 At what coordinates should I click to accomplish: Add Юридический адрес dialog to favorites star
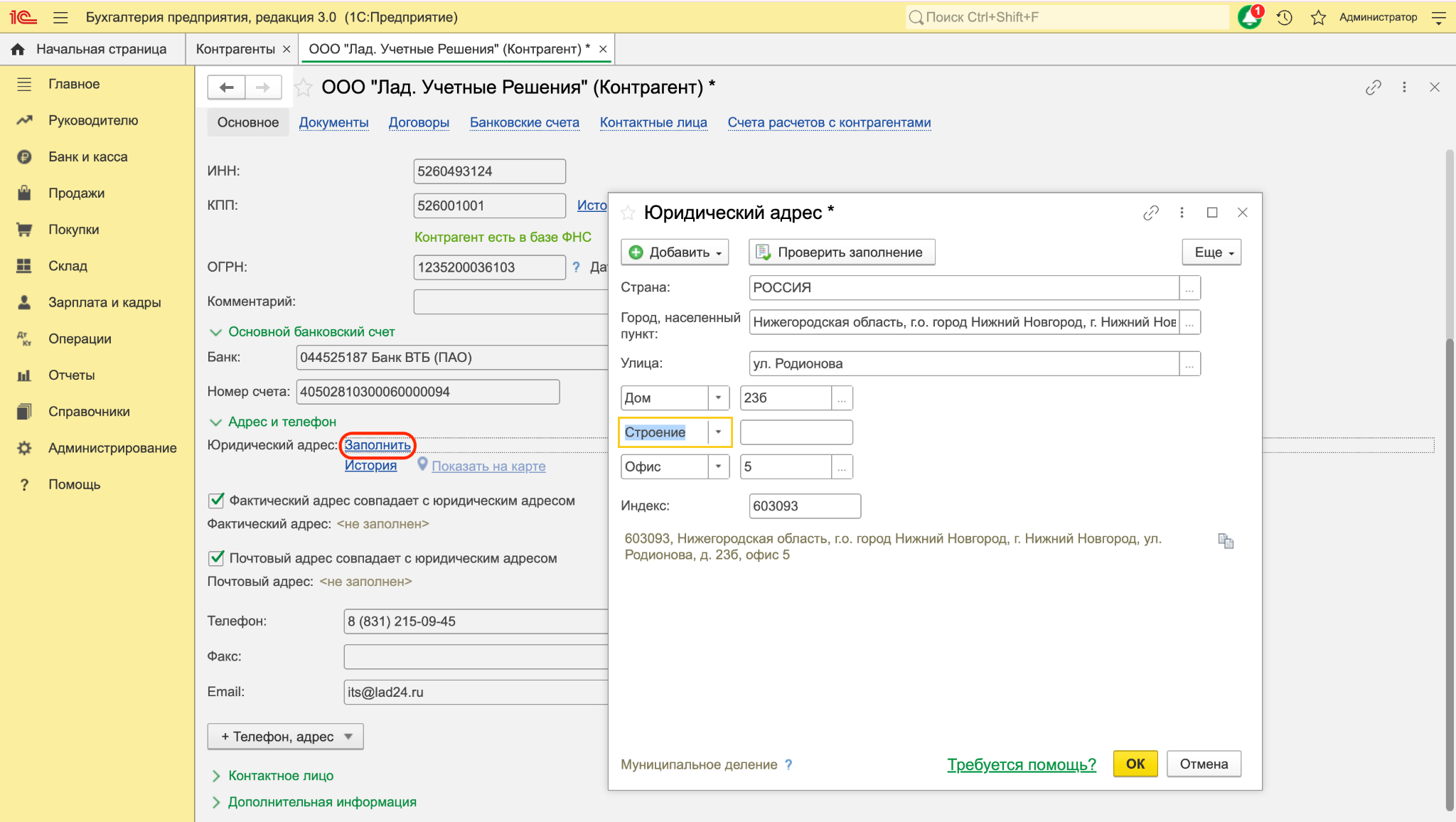pos(628,213)
